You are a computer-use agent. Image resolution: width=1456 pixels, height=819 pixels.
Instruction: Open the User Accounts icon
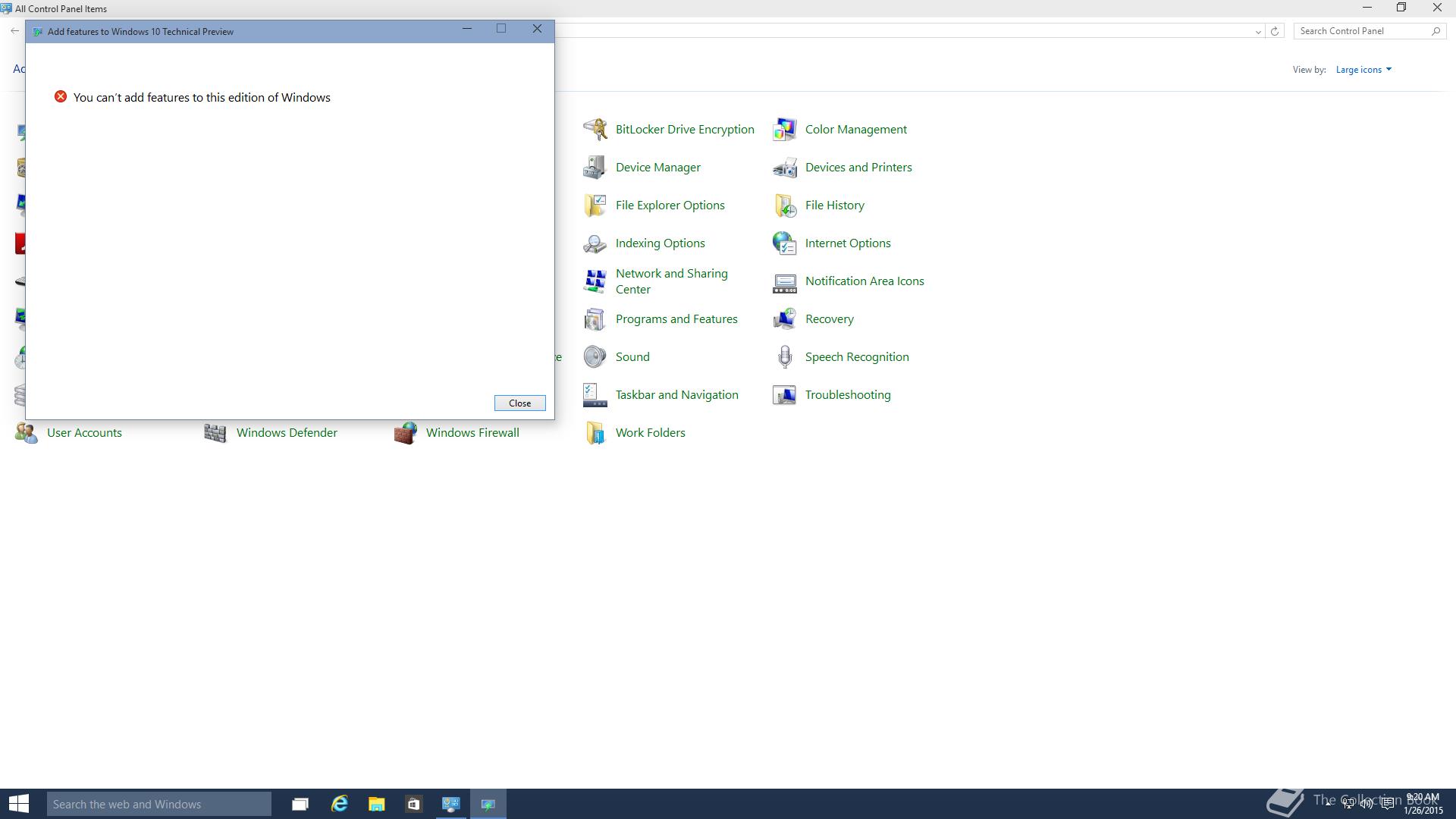click(27, 433)
